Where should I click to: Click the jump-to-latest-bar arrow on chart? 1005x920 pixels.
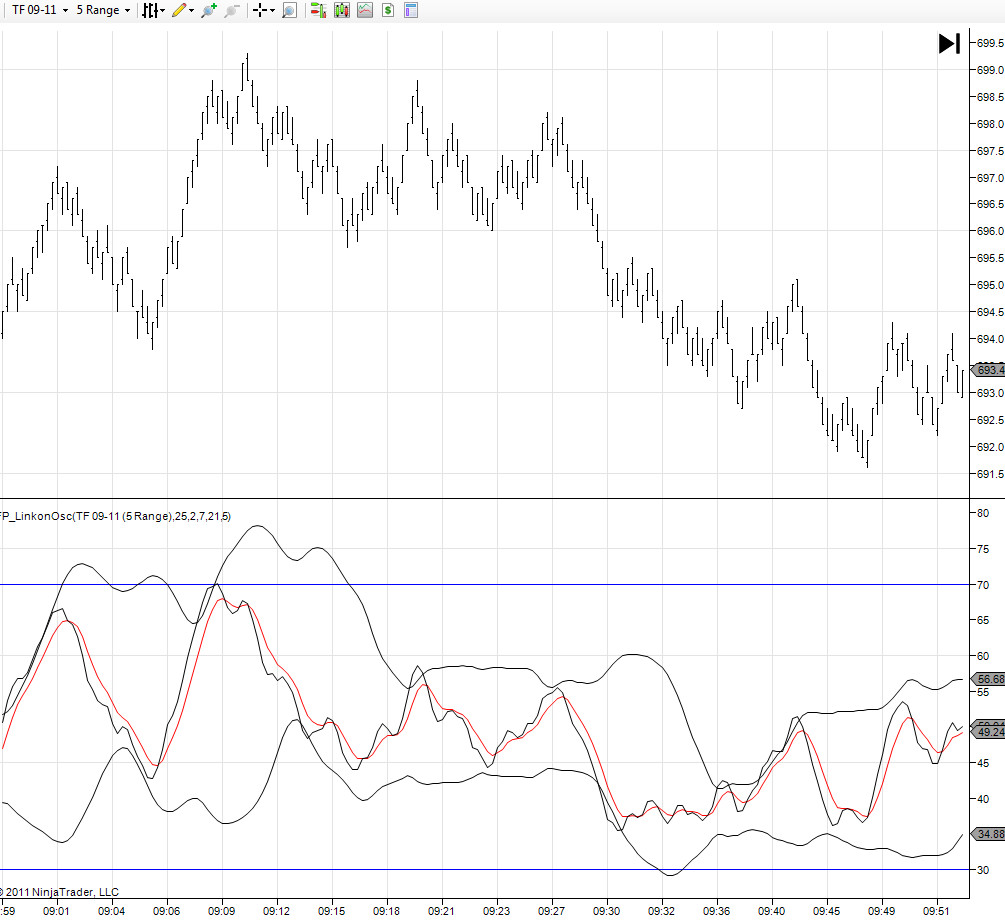point(949,44)
